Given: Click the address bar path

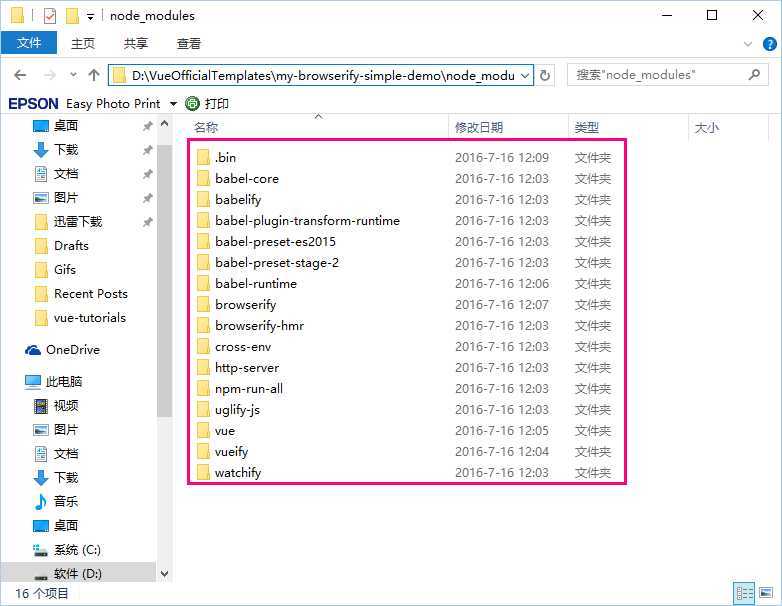Looking at the screenshot, I should click(323, 75).
